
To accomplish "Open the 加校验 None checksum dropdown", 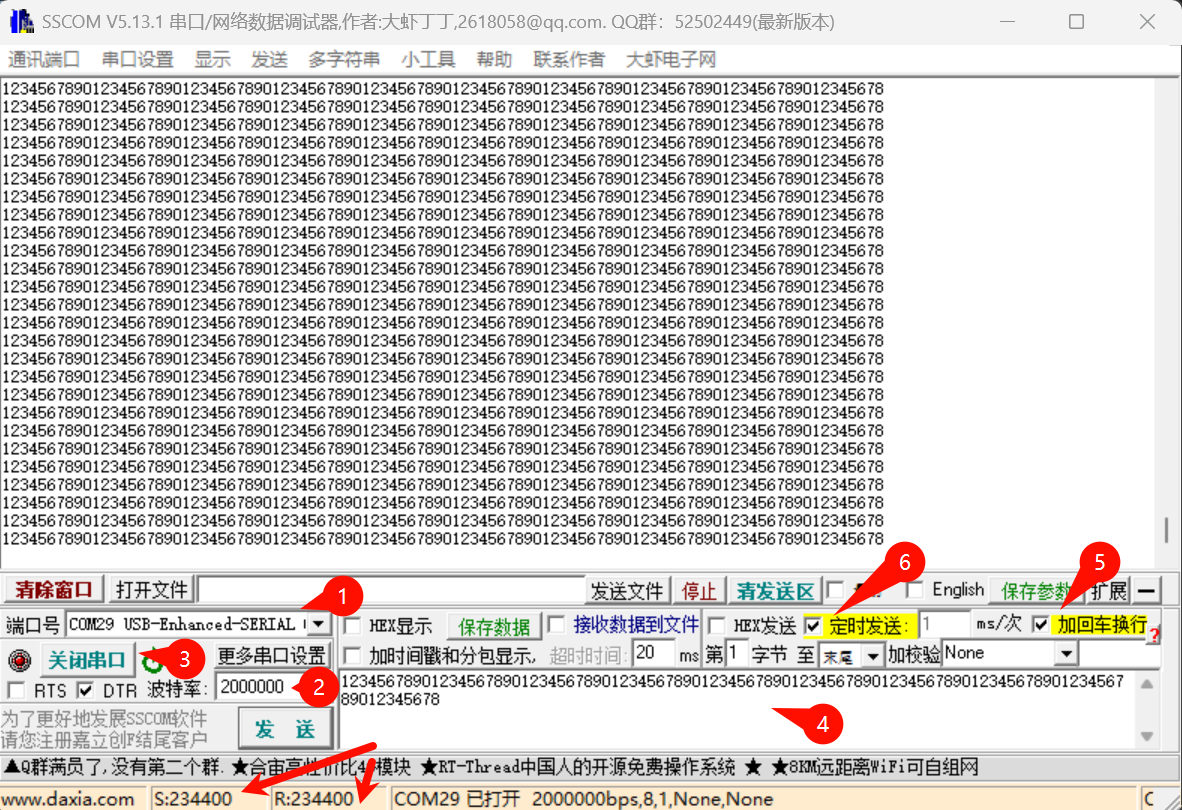I will tap(1065, 654).
